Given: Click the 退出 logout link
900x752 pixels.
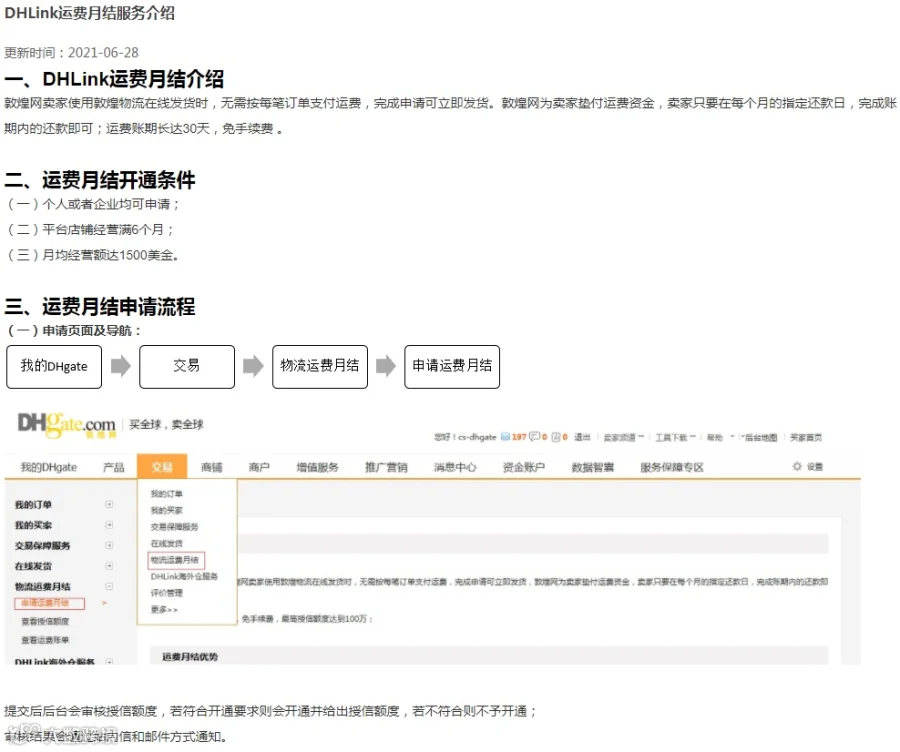Looking at the screenshot, I should [x=582, y=437].
